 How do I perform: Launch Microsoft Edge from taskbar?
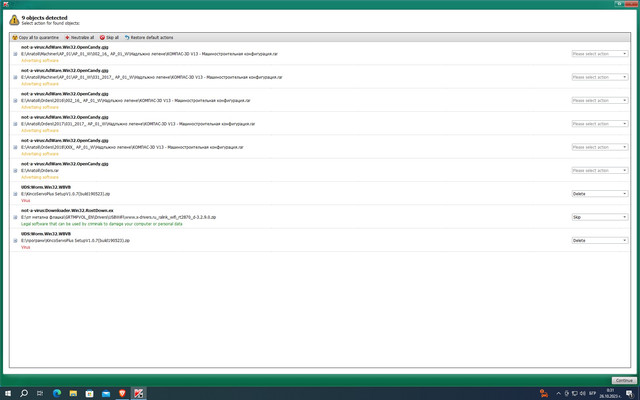tap(57, 393)
